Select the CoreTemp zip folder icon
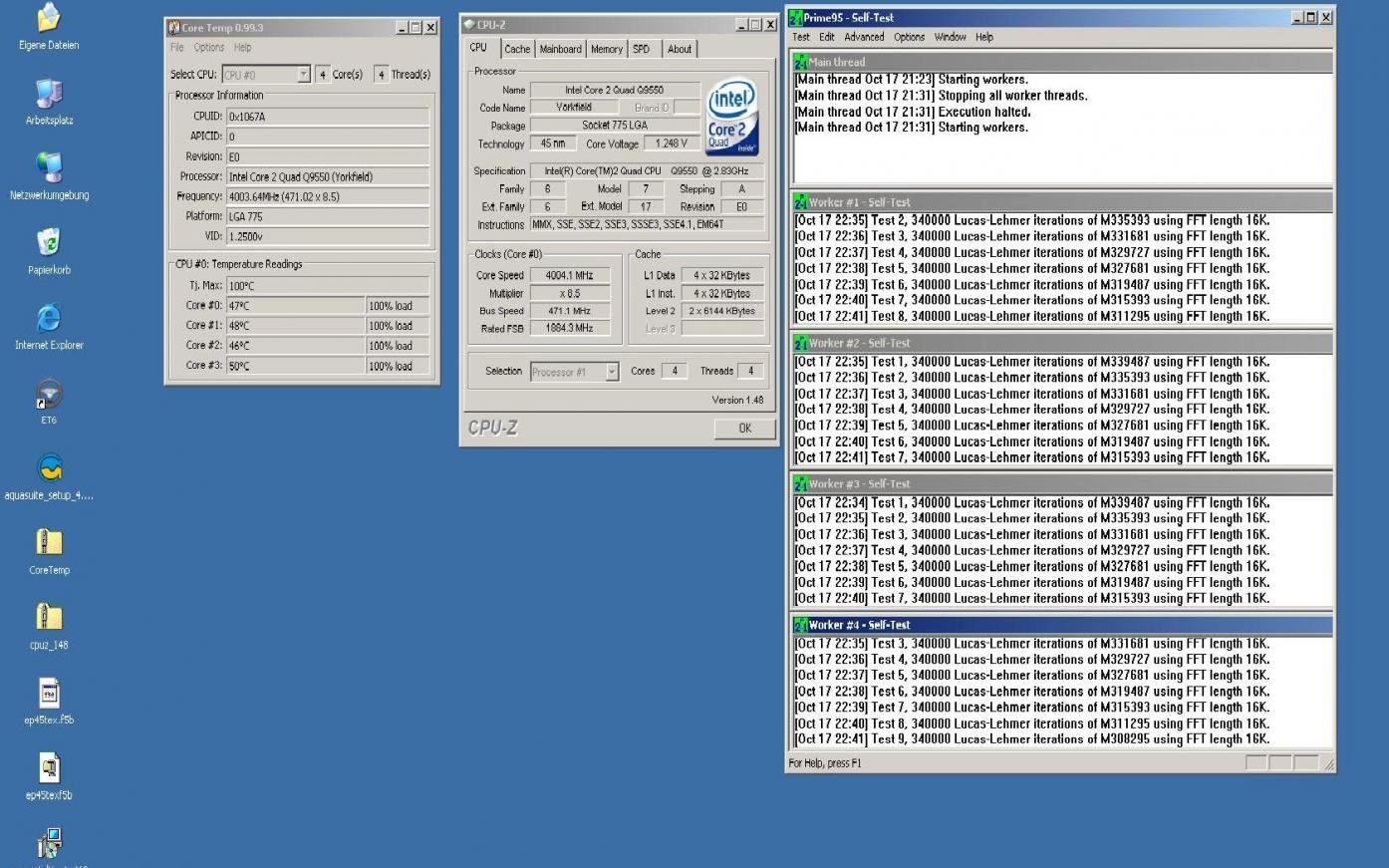Viewport: 1389px width, 868px height. click(49, 543)
